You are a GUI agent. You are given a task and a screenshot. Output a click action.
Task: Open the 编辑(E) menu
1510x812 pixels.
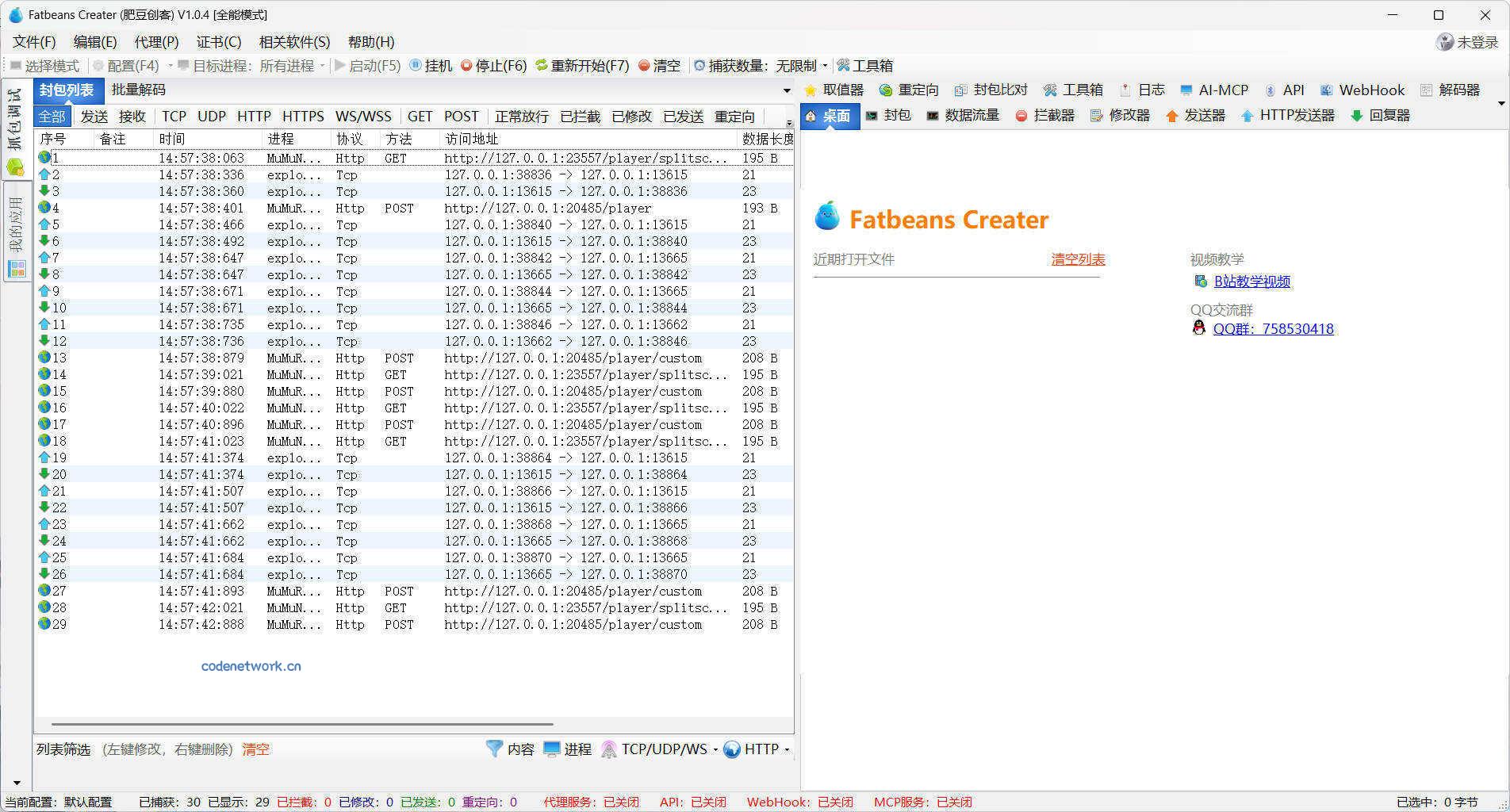tap(95, 42)
